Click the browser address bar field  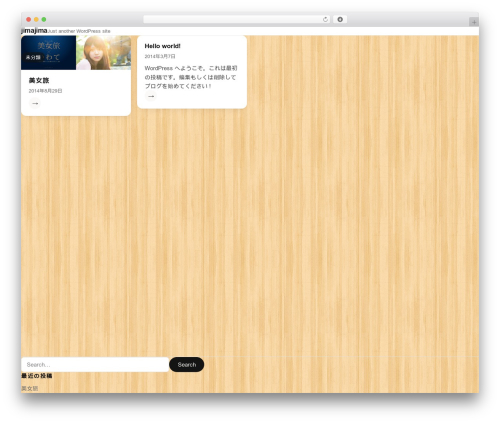coord(237,20)
